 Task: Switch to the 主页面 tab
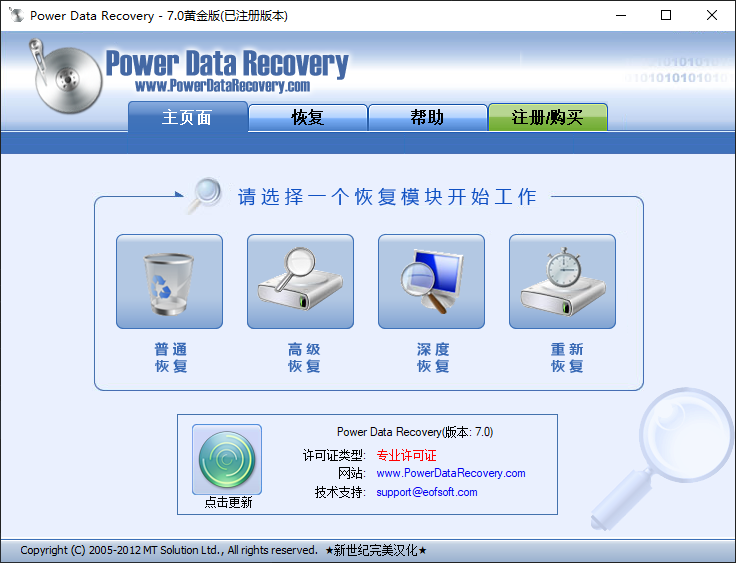pyautogui.click(x=187, y=117)
